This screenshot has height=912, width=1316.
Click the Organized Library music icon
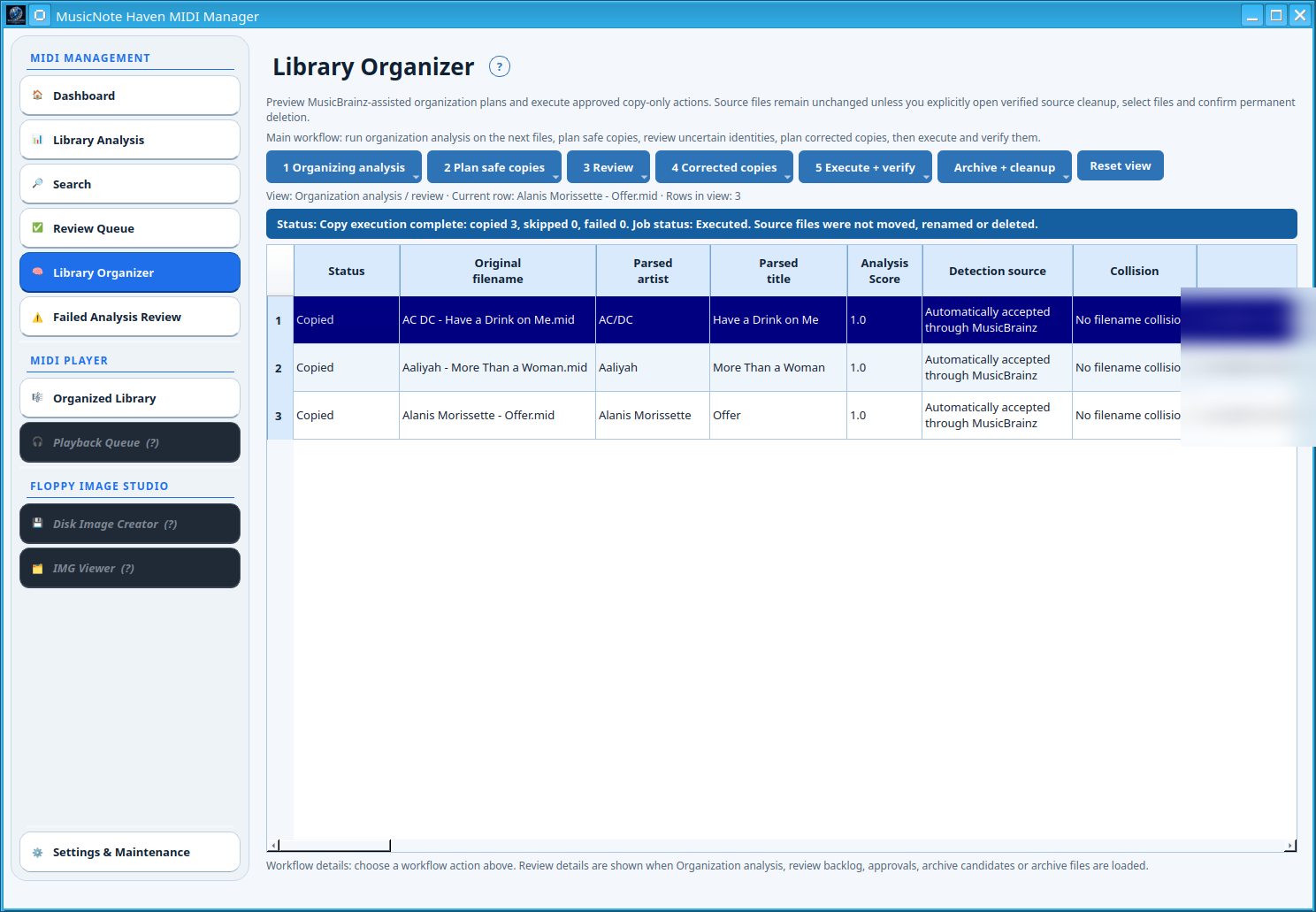37,397
